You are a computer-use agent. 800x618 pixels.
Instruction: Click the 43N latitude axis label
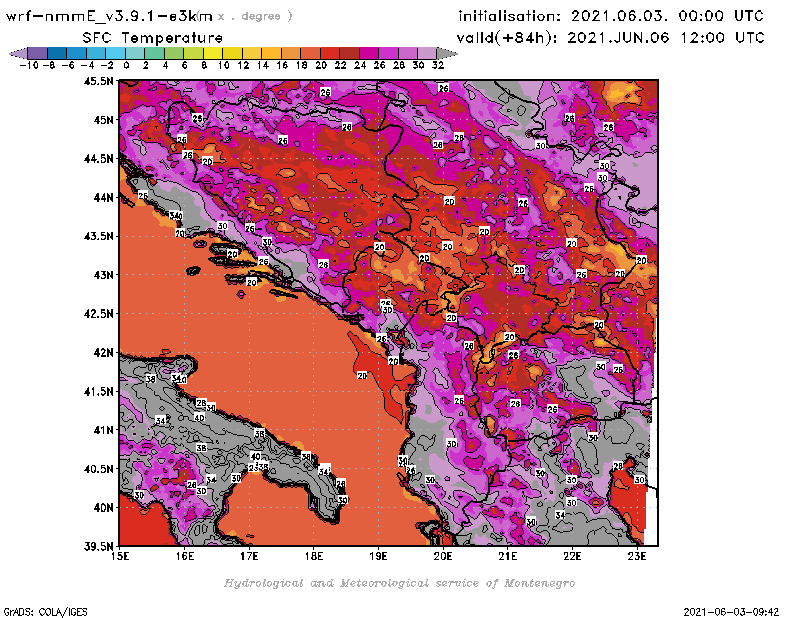pos(103,275)
